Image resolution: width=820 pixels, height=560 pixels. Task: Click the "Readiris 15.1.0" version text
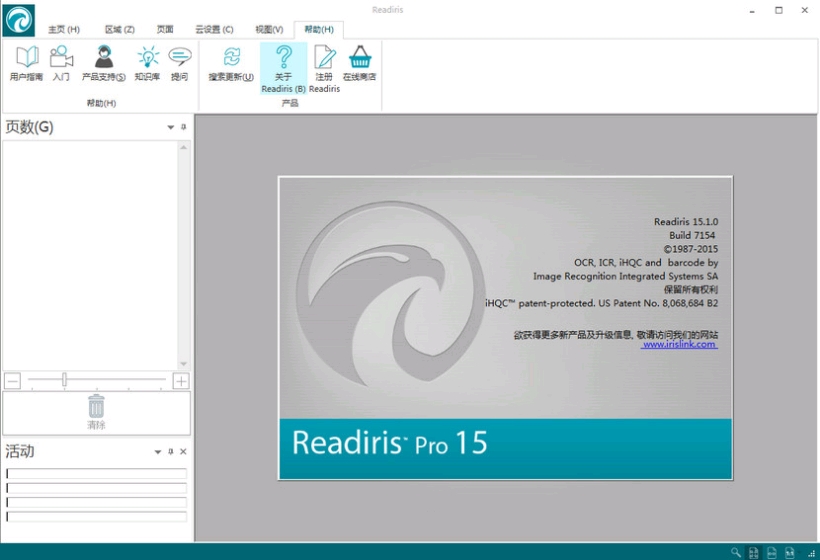(x=686, y=222)
